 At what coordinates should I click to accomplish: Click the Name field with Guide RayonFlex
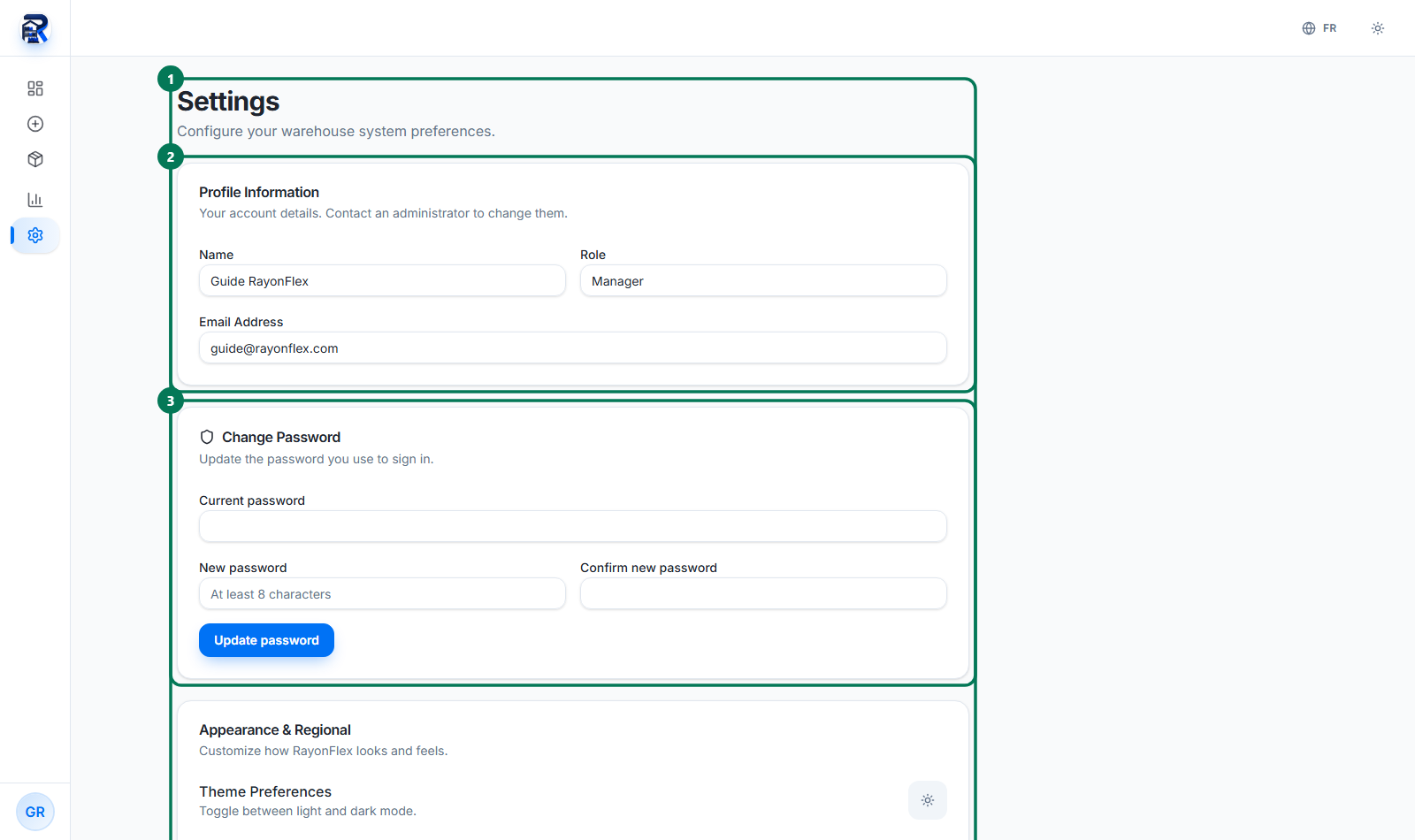tap(382, 281)
